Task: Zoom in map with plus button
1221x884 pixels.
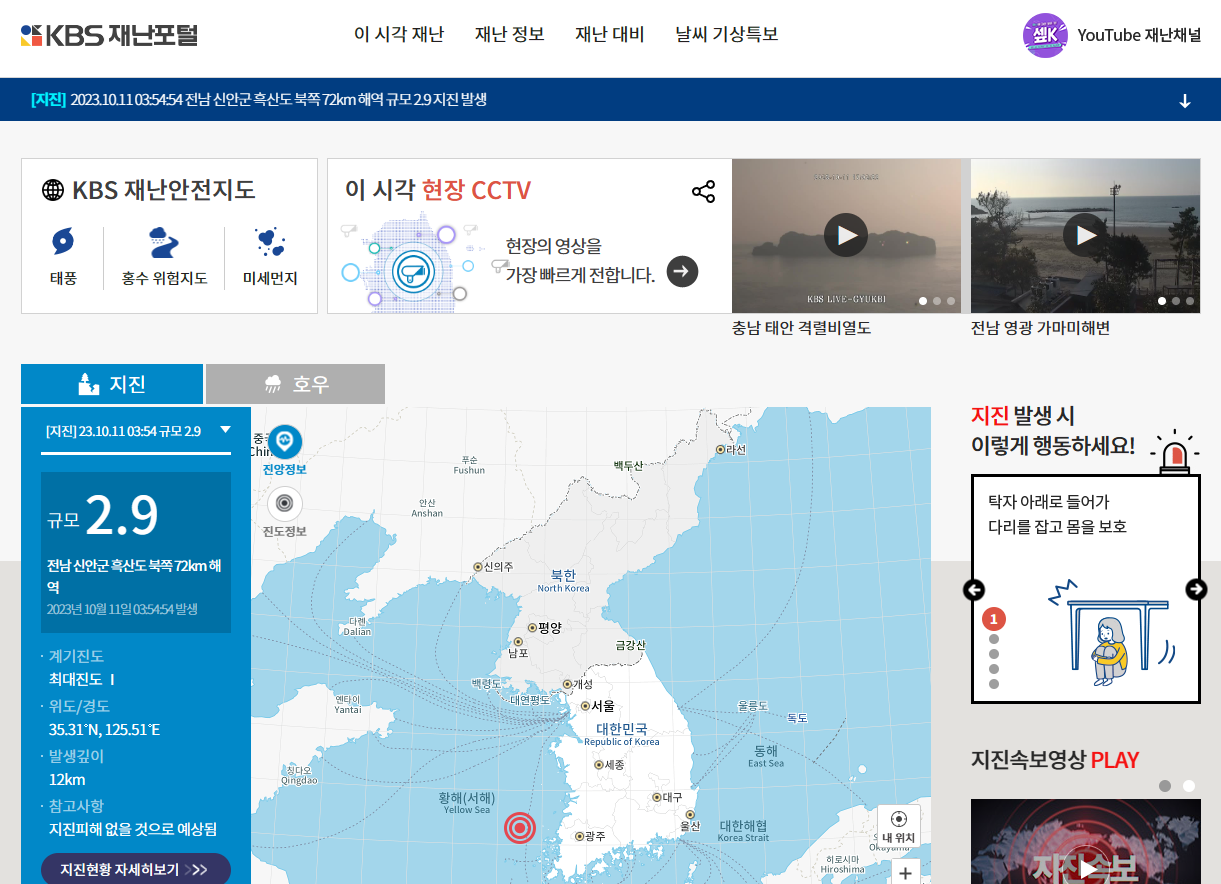Action: 905,872
